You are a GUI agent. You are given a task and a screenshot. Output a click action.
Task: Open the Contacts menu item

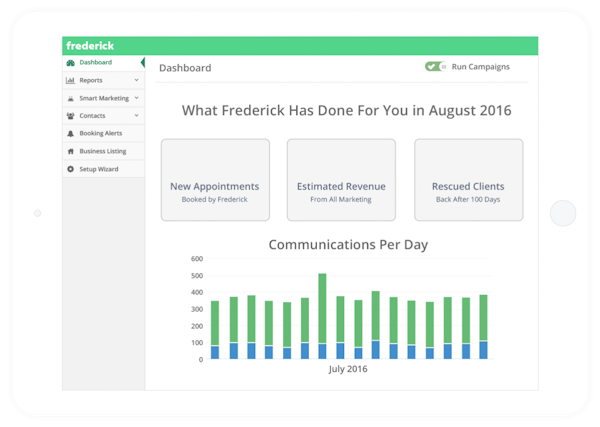[103, 116]
